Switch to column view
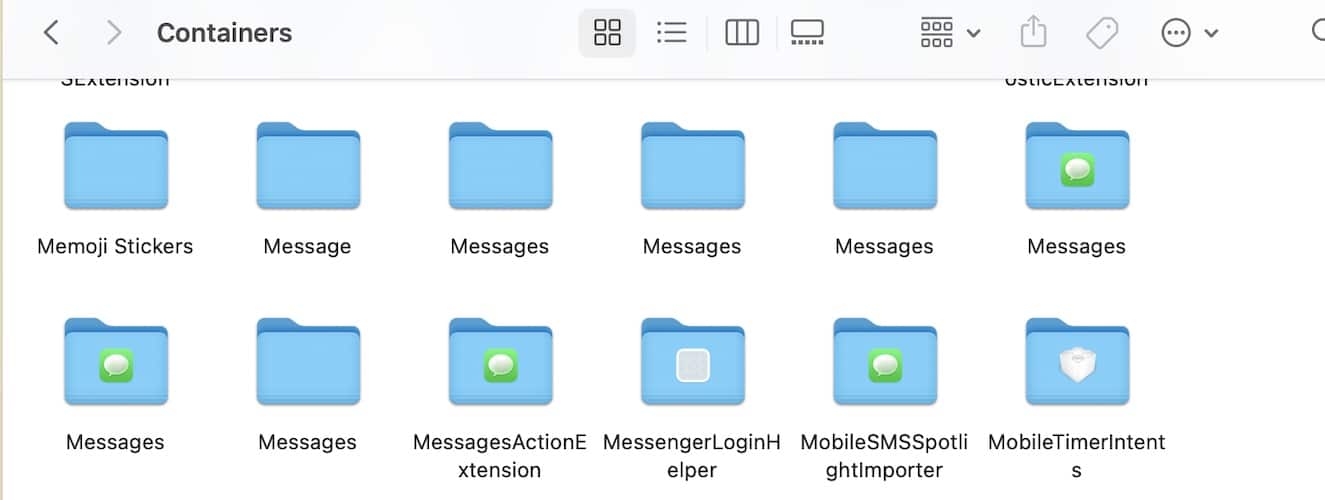Image resolution: width=1325 pixels, height=500 pixels. (741, 33)
